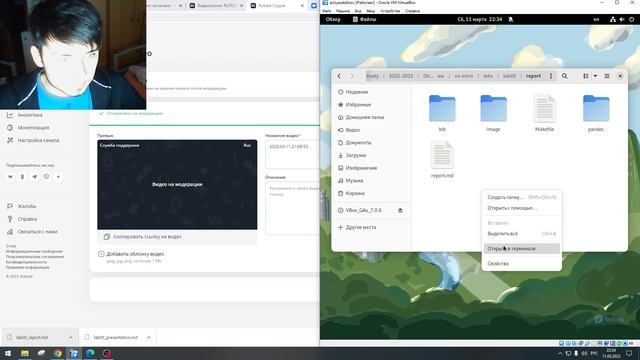This screenshot has height=360, width=640.
Task: Open GNOME 'Обзор' activities
Action: point(333,19)
